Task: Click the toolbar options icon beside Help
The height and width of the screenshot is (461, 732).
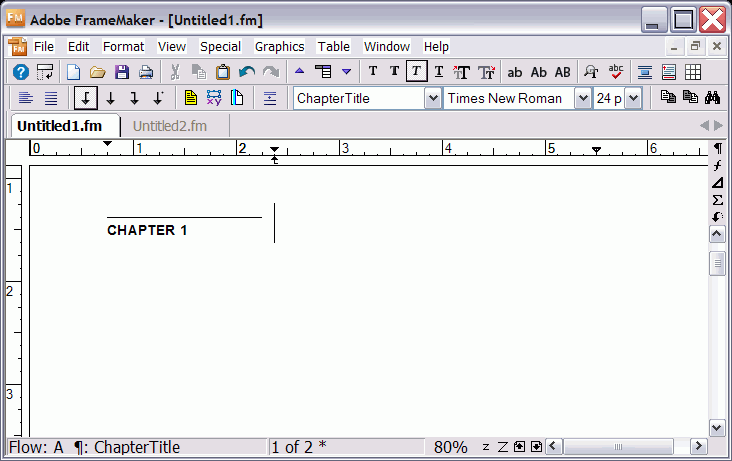Action: pos(45,72)
